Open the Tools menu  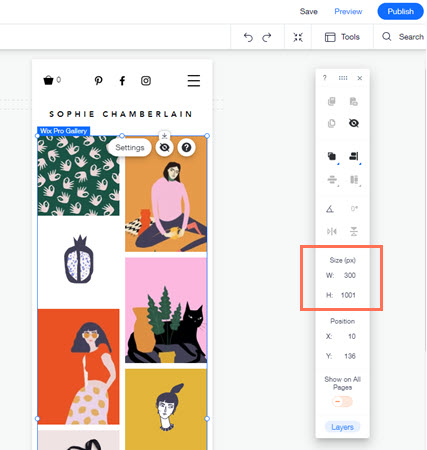point(342,37)
